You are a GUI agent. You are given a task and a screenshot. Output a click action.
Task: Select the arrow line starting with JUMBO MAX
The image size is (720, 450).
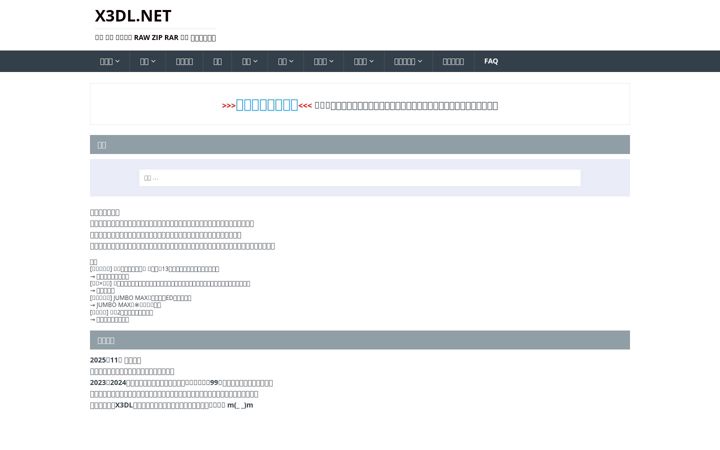click(125, 305)
